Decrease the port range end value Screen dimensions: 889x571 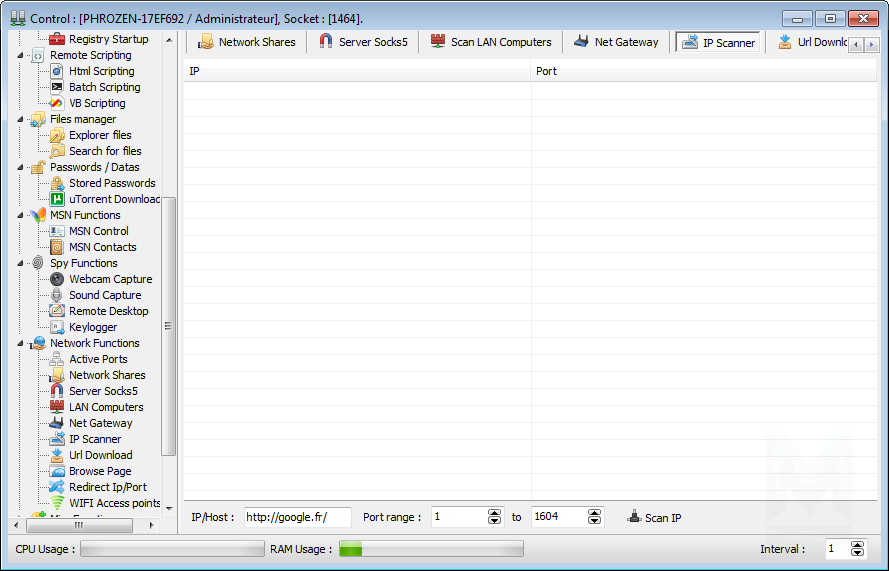tap(595, 521)
